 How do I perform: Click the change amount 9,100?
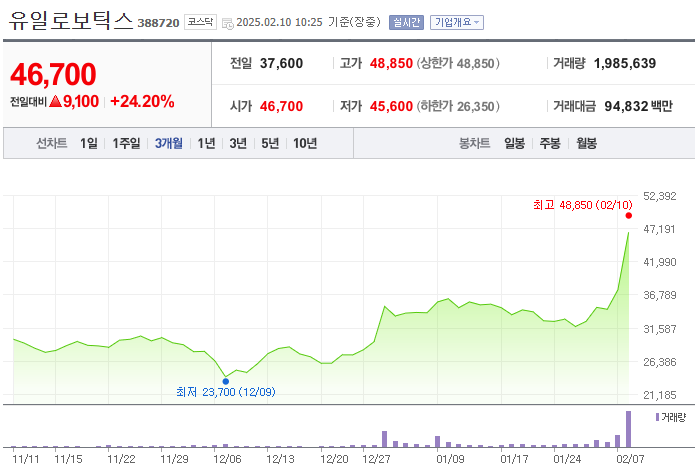click(81, 102)
